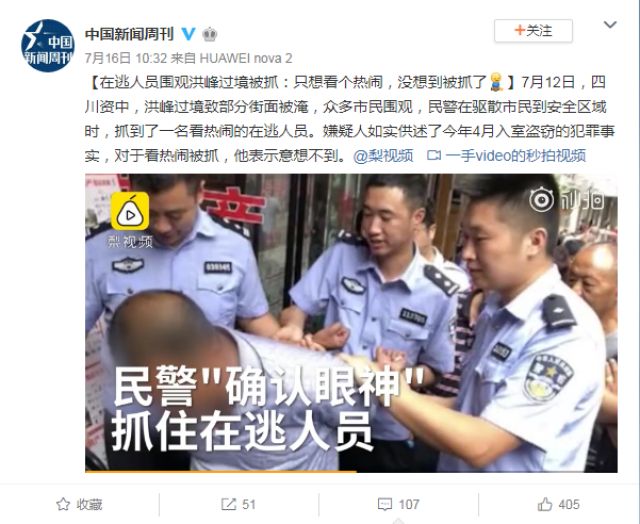Click the HUAWEI nova 2 source link
The height and width of the screenshot is (524, 640).
(246, 58)
